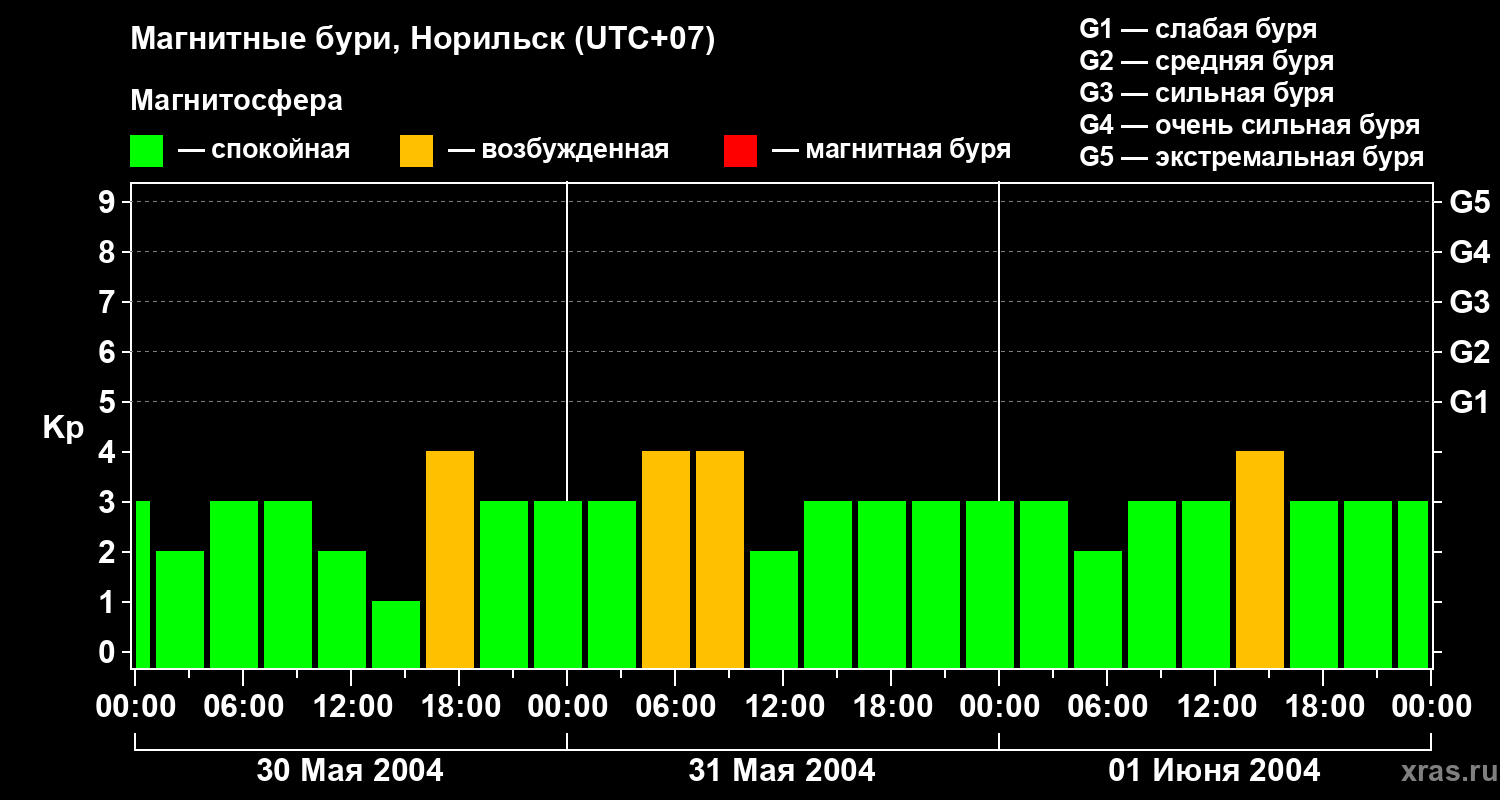Select the 'G3 — сильная буря' legend line
This screenshot has width=1500, height=800.
pos(1206,93)
